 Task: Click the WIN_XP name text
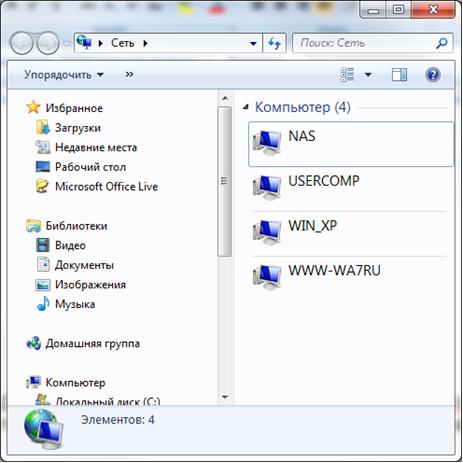(313, 226)
